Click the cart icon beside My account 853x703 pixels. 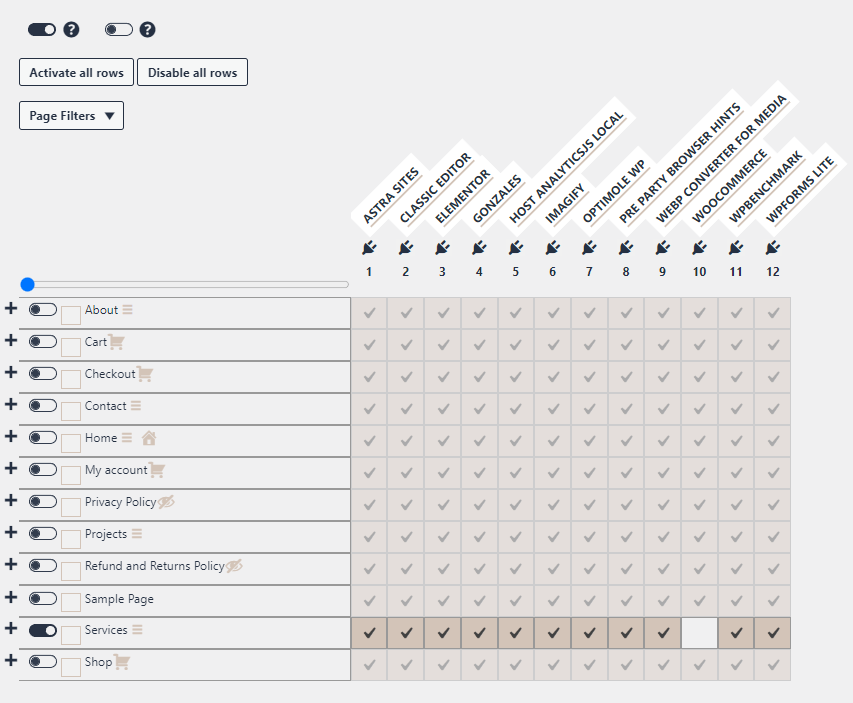click(x=157, y=470)
